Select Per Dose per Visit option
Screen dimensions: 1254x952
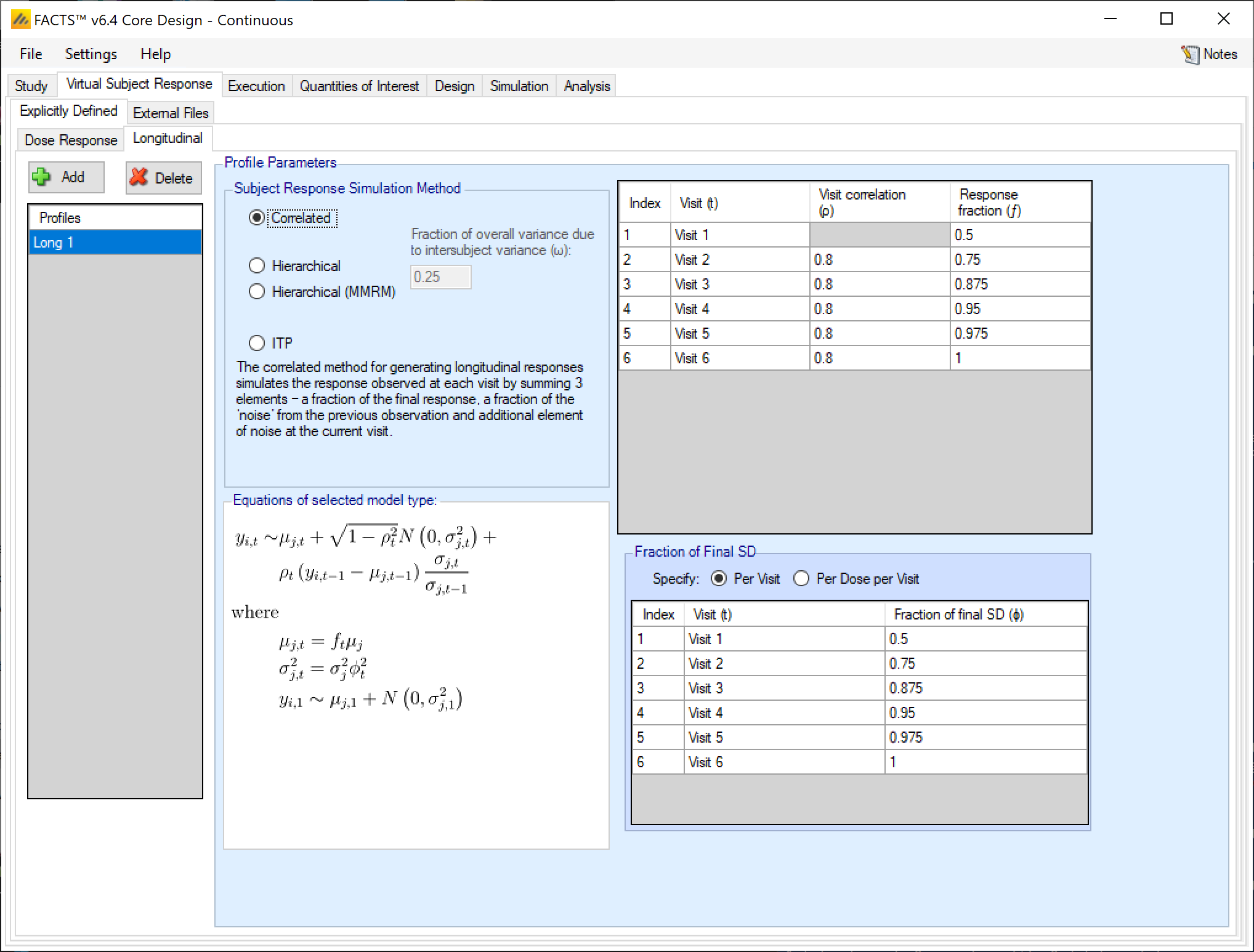pos(801,579)
